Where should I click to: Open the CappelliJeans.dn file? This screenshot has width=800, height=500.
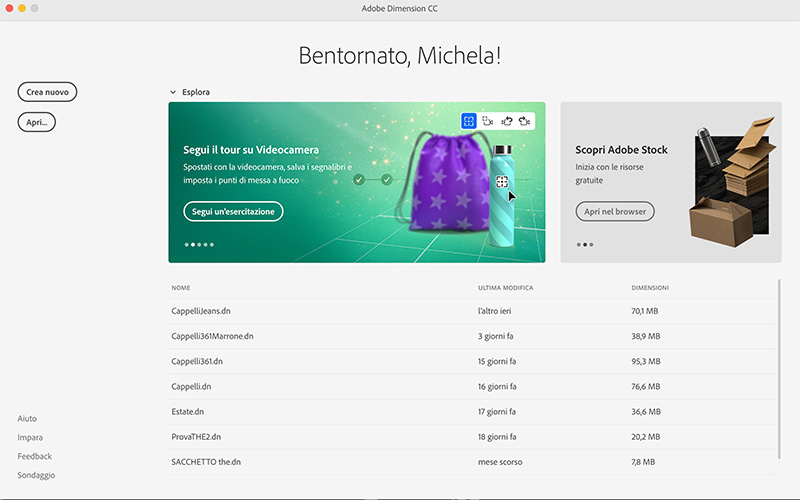[x=201, y=311]
